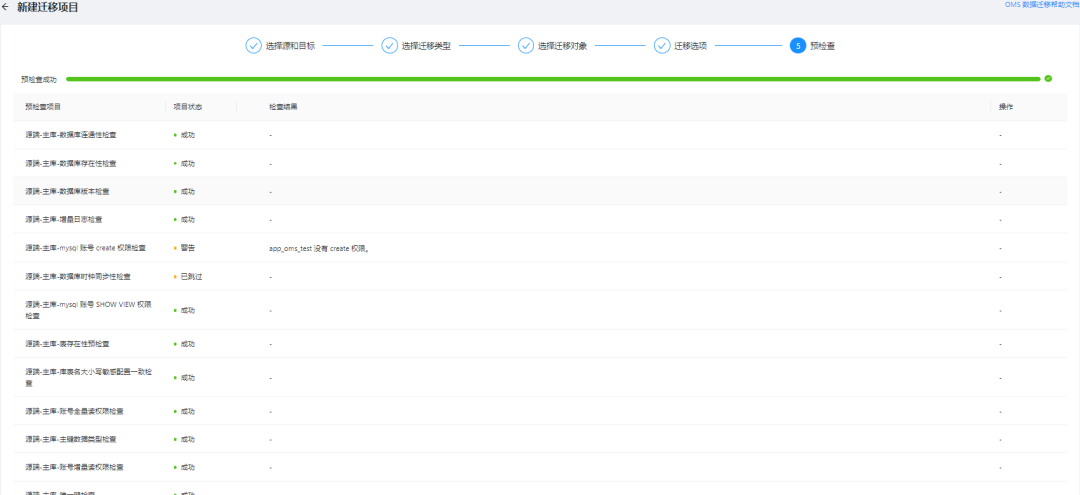Image resolution: width=1080 pixels, height=495 pixels.
Task: Click the 成功 status of the 表存在性预检查 row
Action: pos(185,344)
